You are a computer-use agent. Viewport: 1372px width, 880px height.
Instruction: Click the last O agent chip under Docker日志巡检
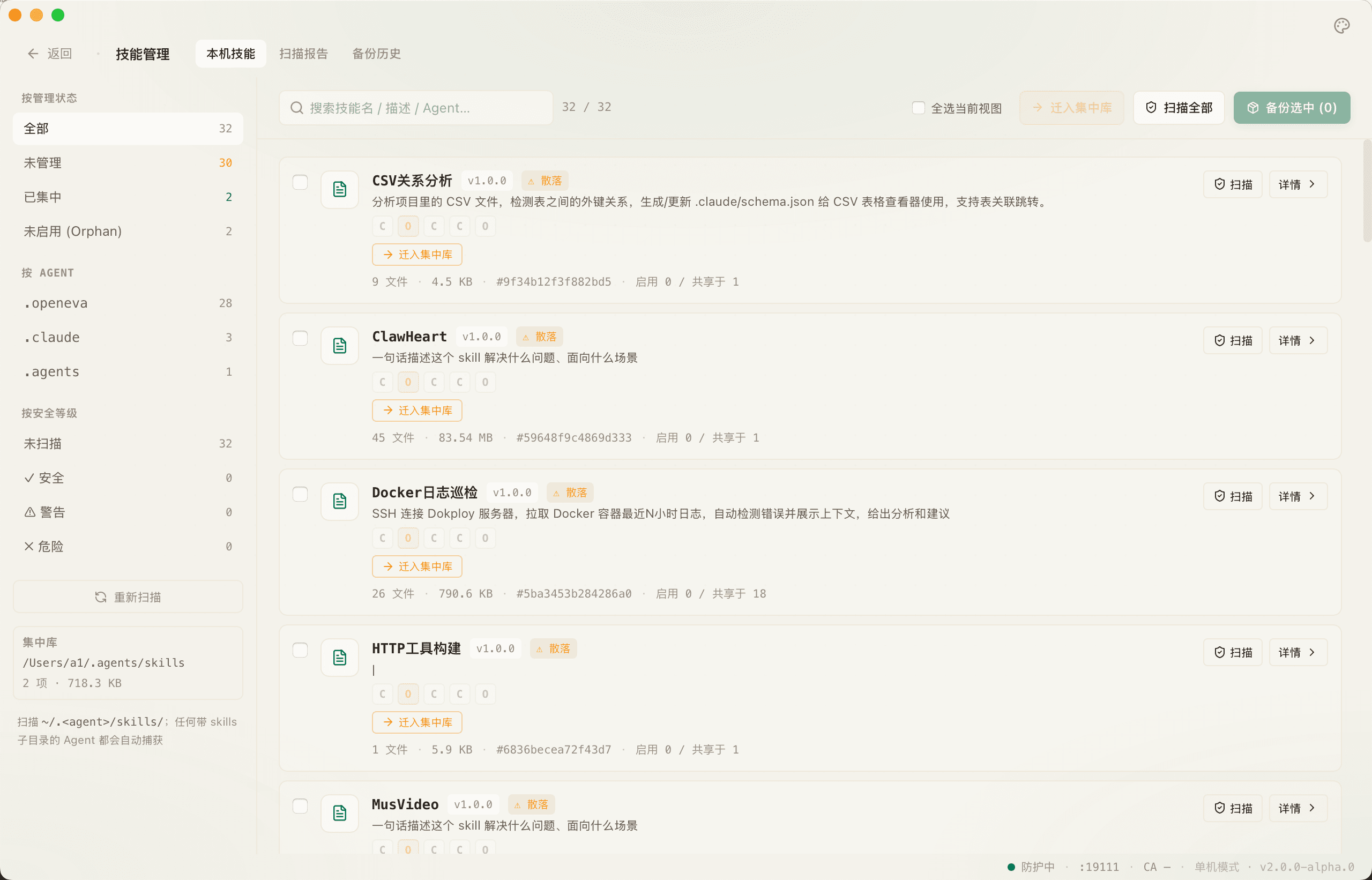click(485, 538)
